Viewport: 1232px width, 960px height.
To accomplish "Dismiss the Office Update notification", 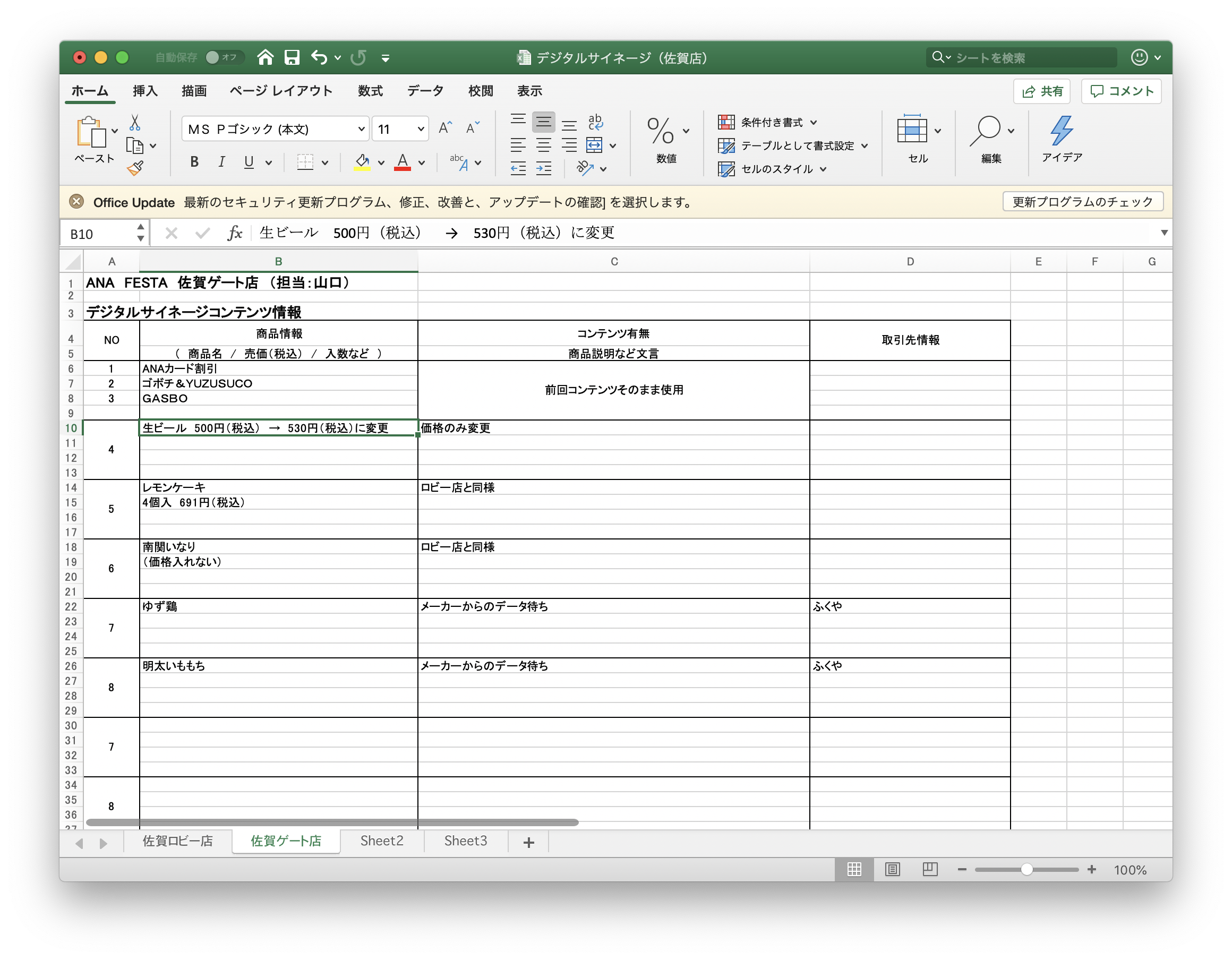I will point(76,202).
